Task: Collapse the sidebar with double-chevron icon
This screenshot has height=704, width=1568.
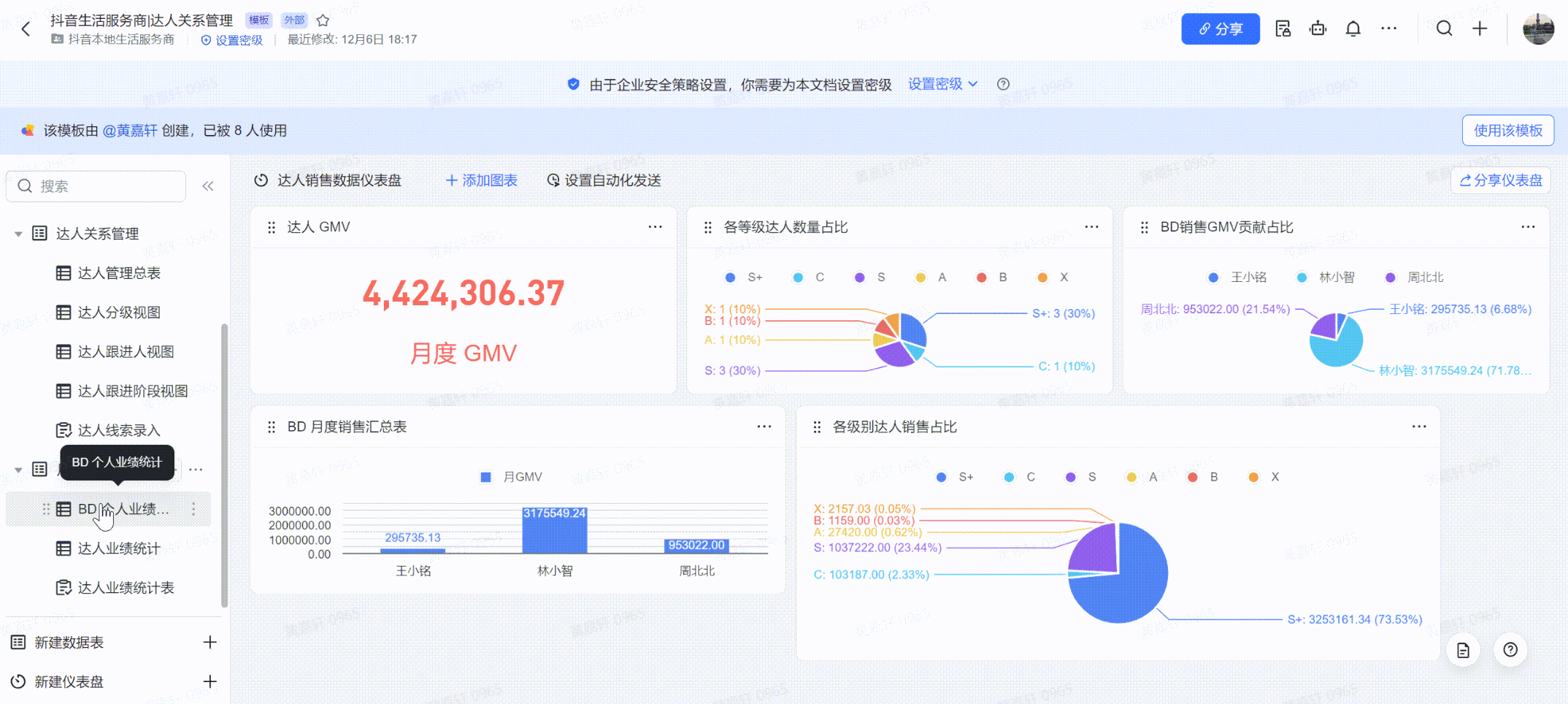Action: click(208, 186)
